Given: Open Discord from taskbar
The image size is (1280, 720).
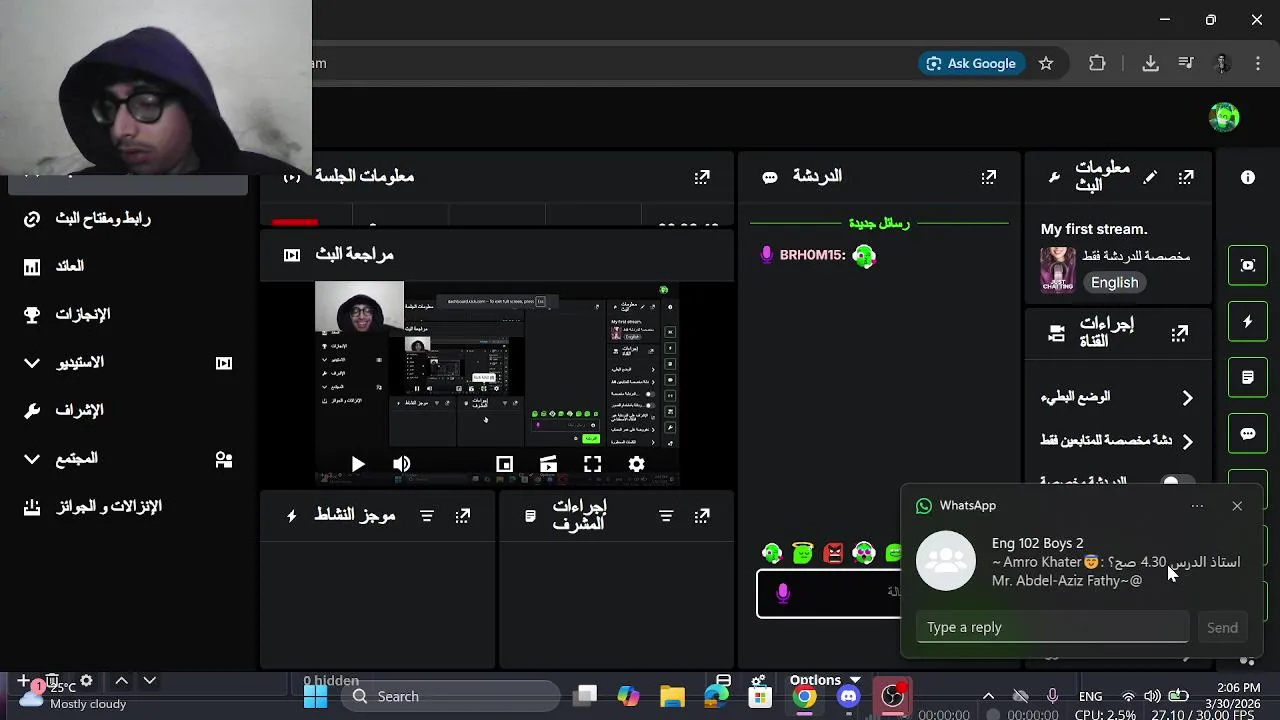Looking at the screenshot, I should (x=849, y=696).
